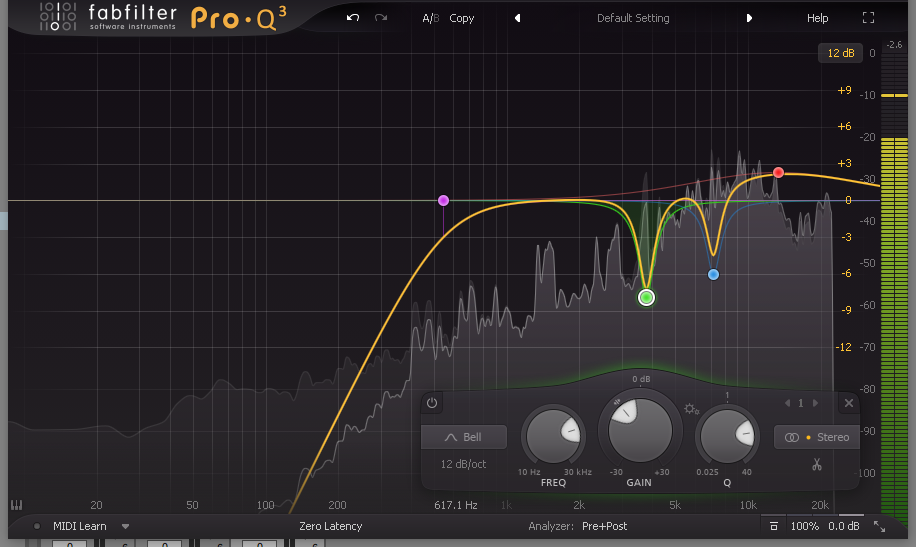Go to the next preset arrow
This screenshot has width=916, height=547.
pyautogui.click(x=749, y=18)
